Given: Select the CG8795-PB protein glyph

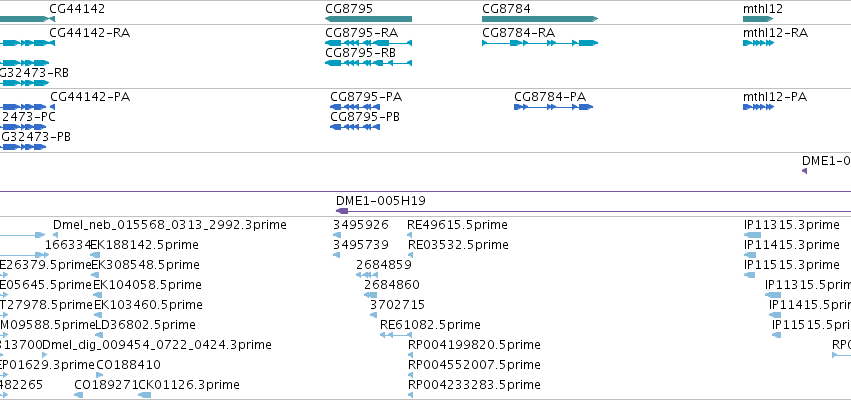Looking at the screenshot, I should 355,127.
